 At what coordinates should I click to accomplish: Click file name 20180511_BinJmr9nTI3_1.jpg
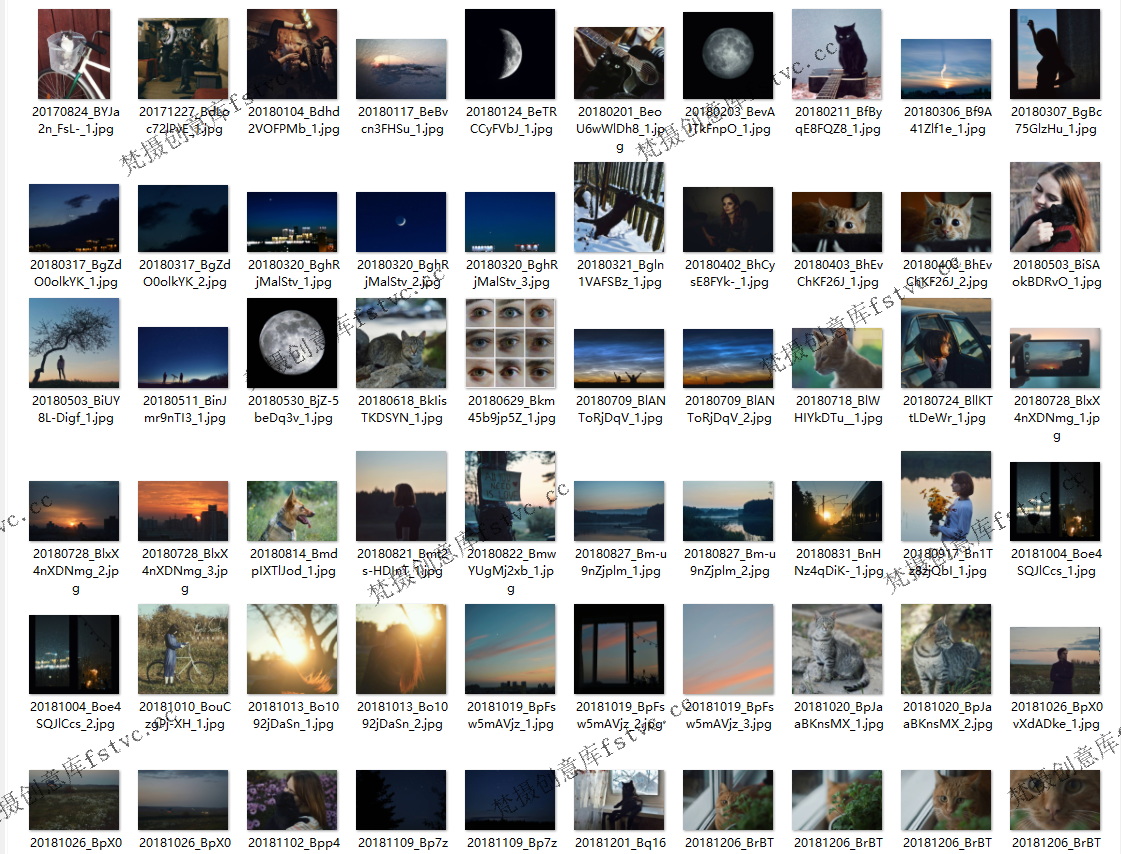pyautogui.click(x=184, y=409)
